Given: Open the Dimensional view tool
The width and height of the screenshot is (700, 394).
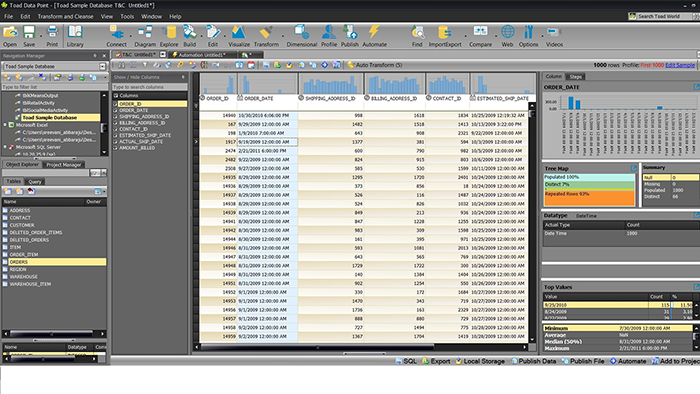Looking at the screenshot, I should coord(302,36).
